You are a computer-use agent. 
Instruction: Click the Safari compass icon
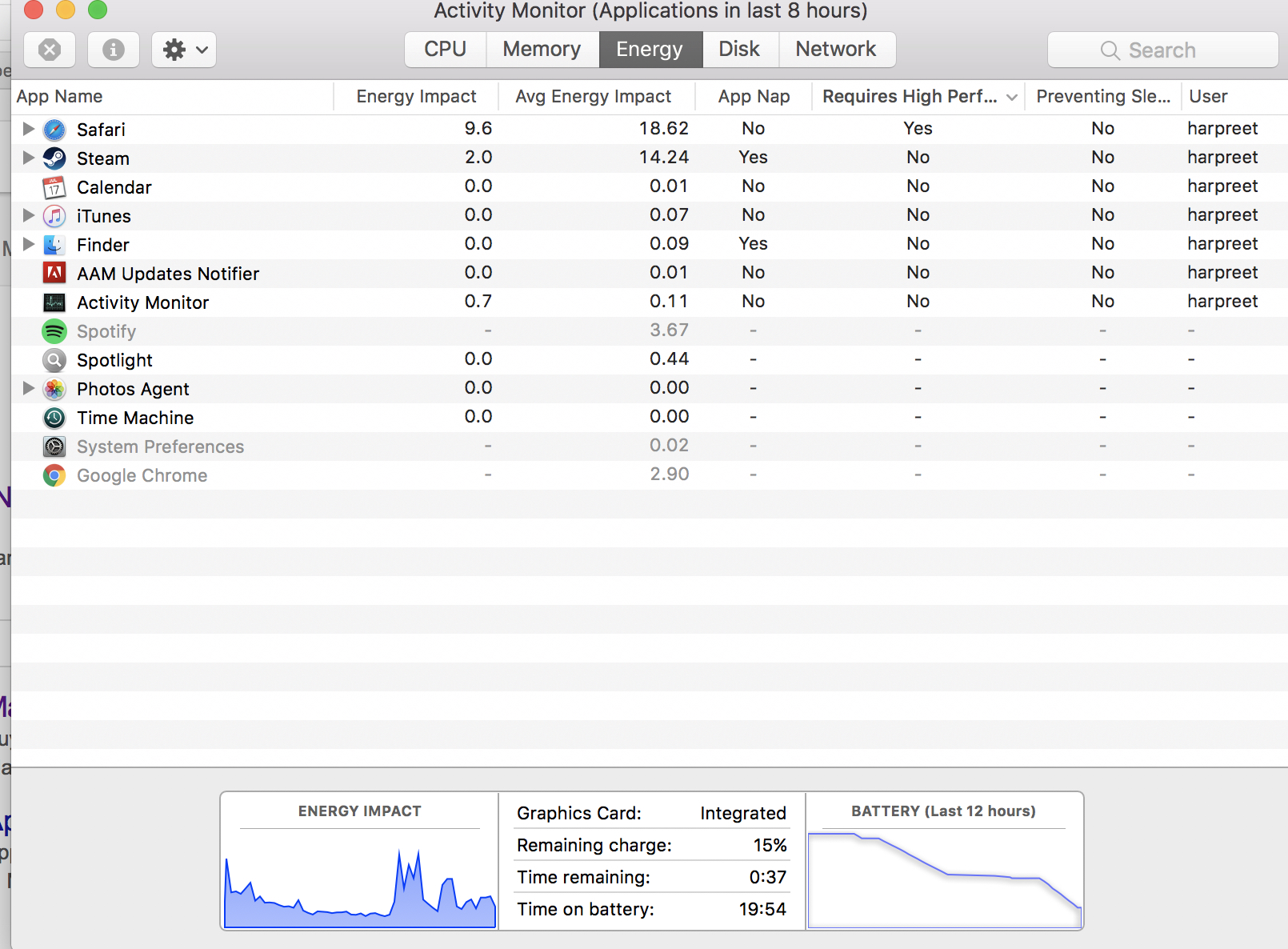[x=54, y=130]
